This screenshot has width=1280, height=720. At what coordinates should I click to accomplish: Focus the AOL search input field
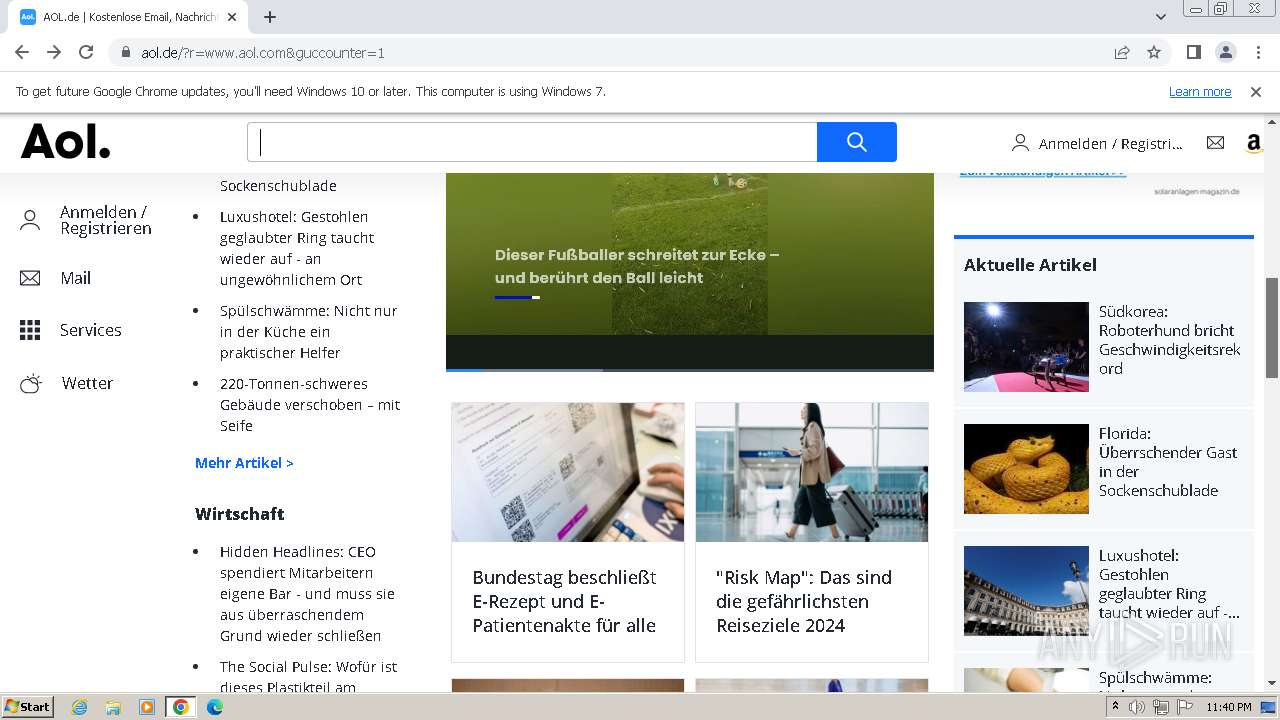[532, 142]
